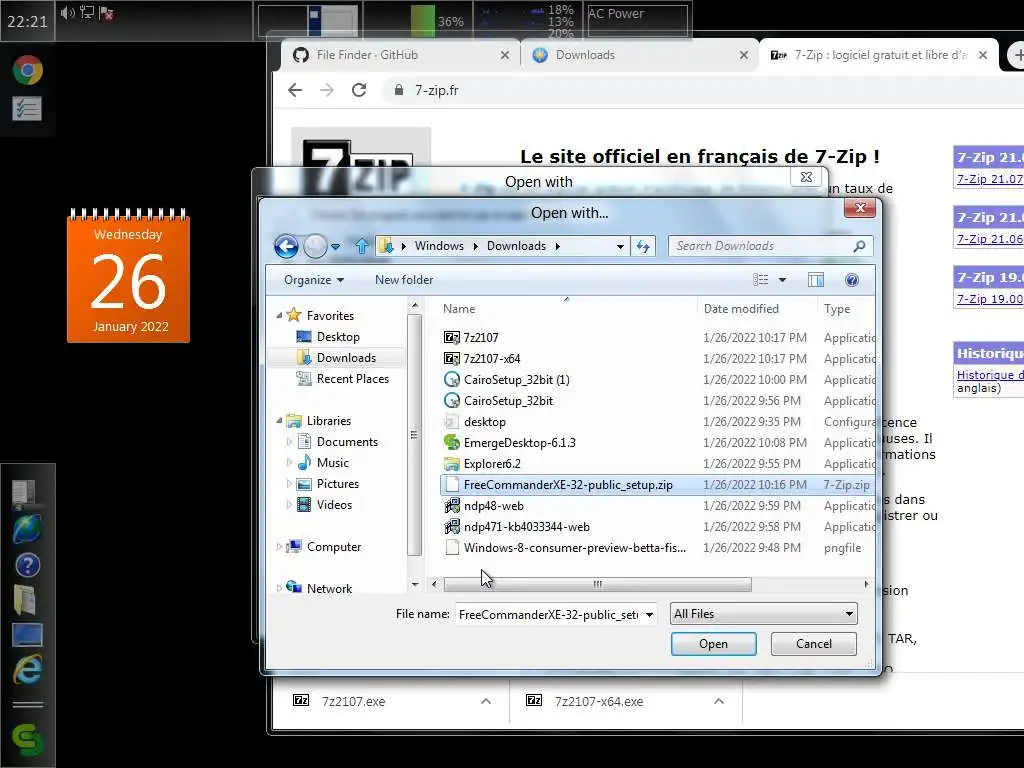1024x768 pixels.
Task: Select the Windows-8-consumer-preview file
Action: (575, 547)
